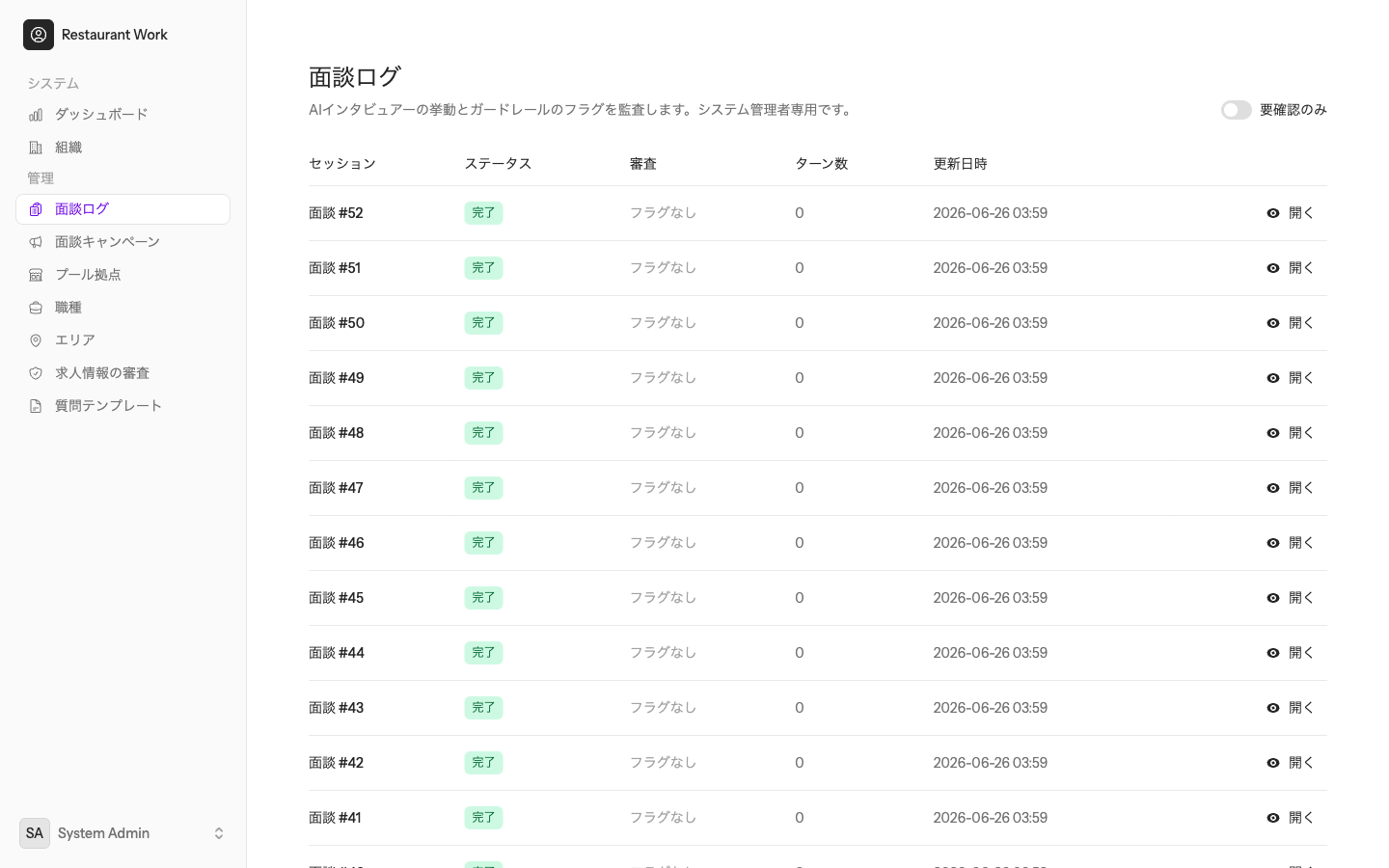The image size is (1389, 868).
Task: Open 質問テンプレート in the sidebar
Action: click(123, 406)
